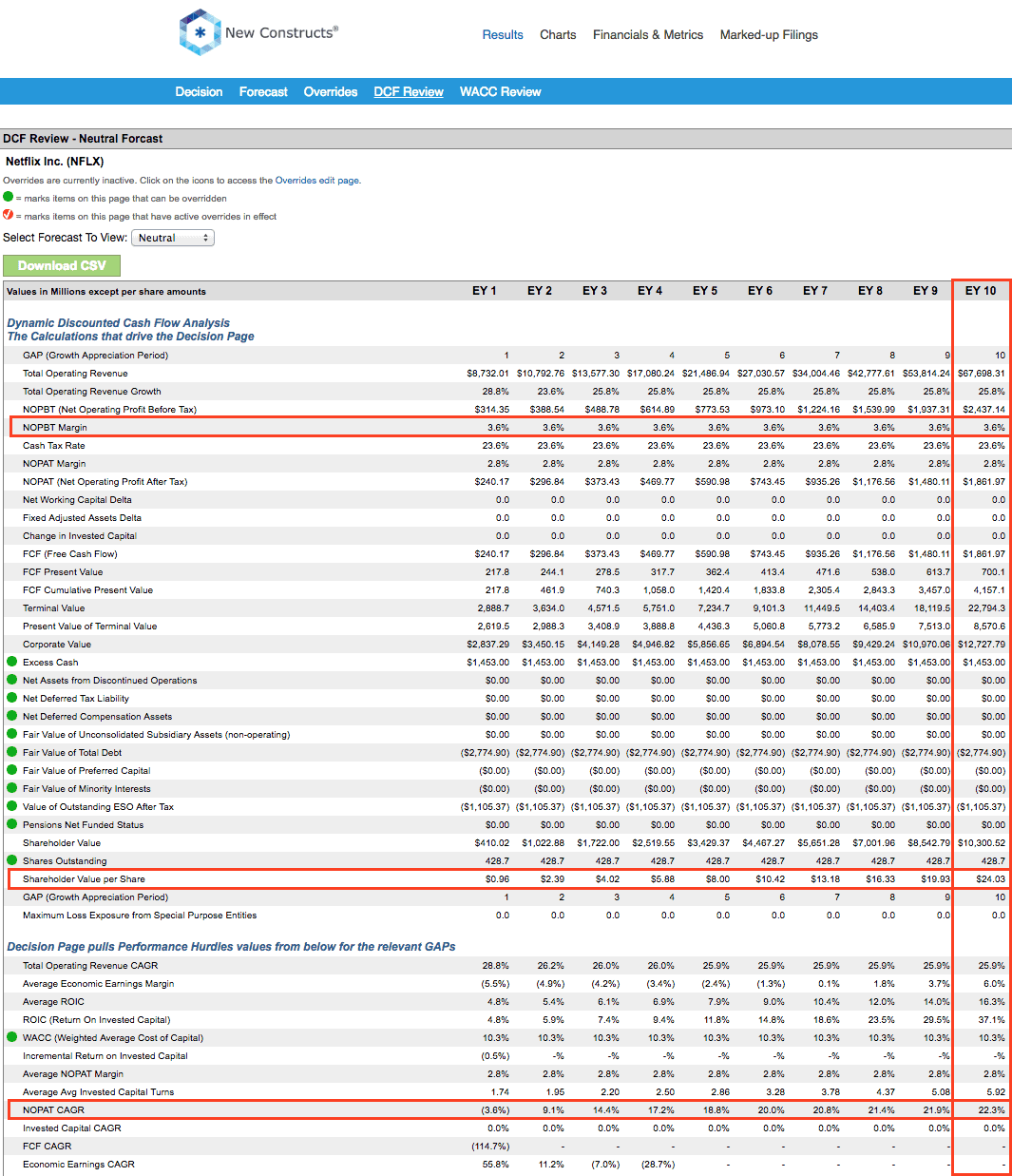Select the (114.7%) FCF CAGR value
1012x1176 pixels.
pos(490,1147)
